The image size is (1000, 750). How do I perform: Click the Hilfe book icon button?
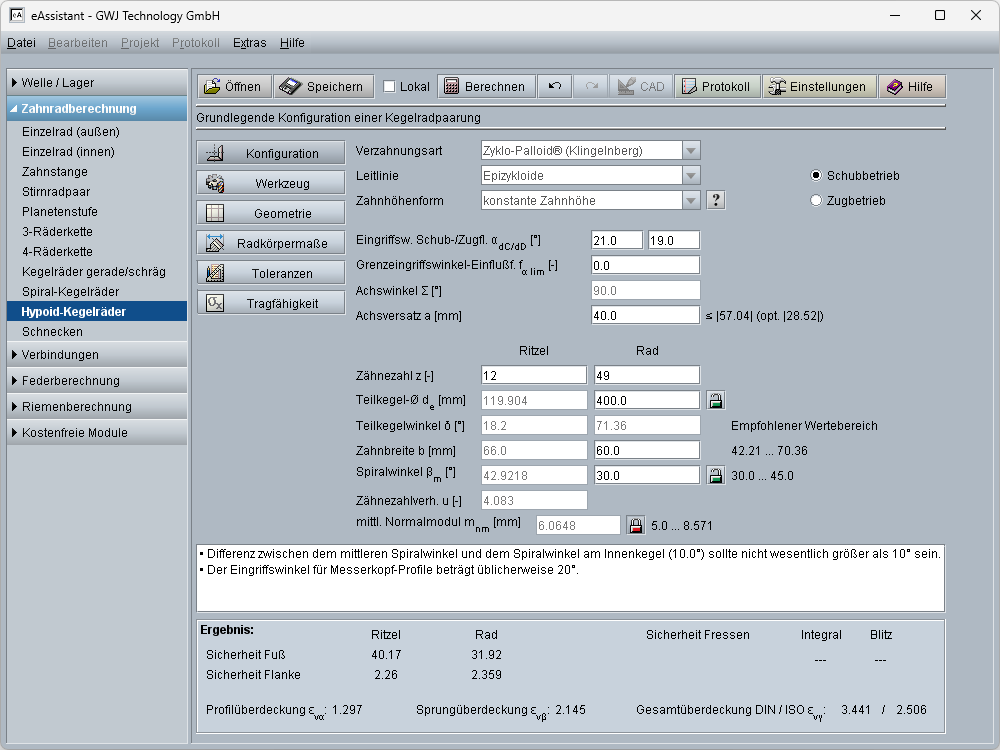pyautogui.click(x=911, y=87)
